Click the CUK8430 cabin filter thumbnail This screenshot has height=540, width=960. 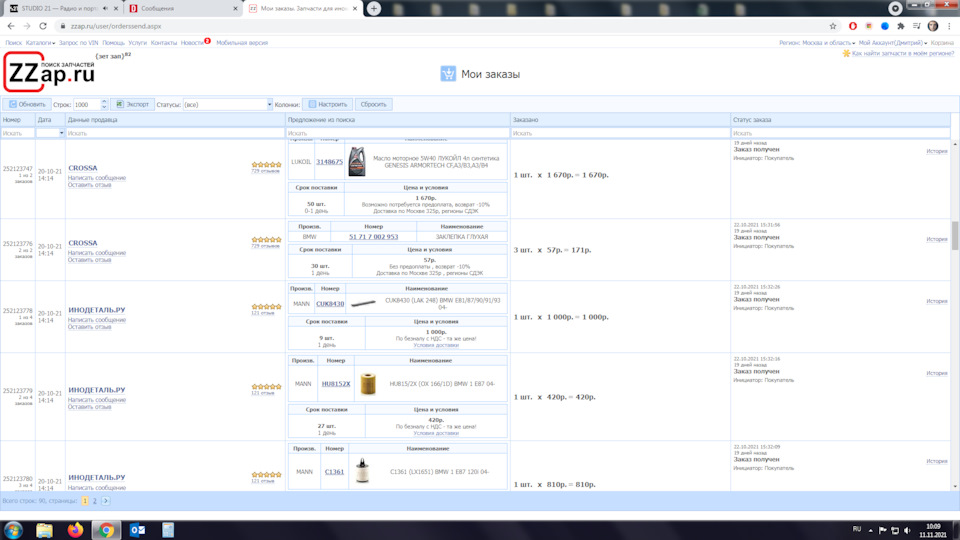pyautogui.click(x=363, y=303)
